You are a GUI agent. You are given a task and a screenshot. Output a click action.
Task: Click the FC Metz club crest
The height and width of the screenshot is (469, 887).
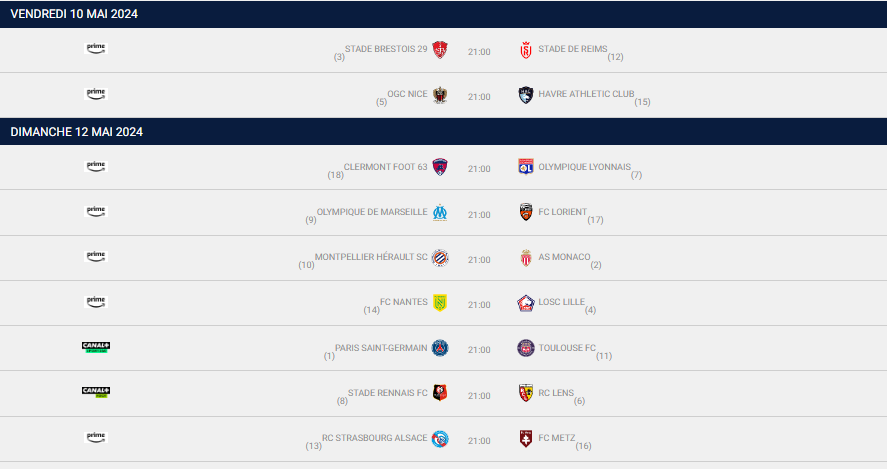tap(526, 438)
